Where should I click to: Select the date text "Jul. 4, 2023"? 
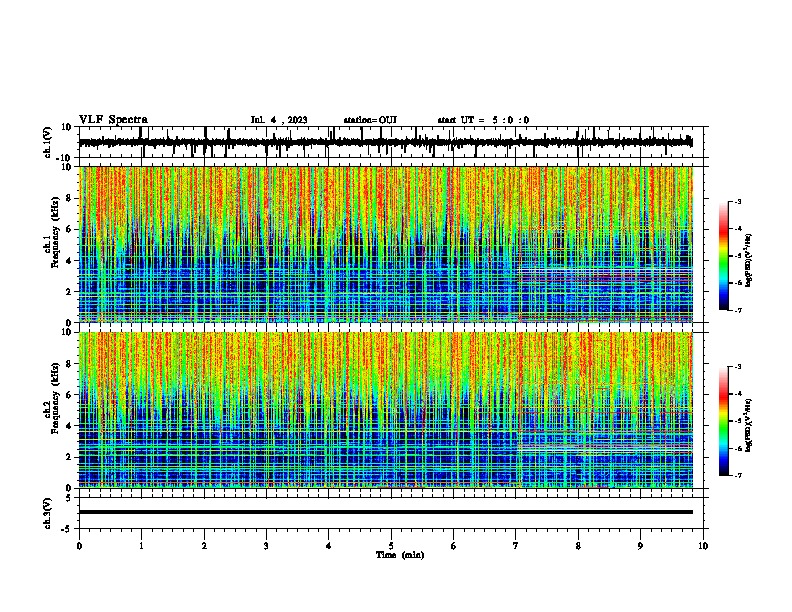tap(279, 120)
